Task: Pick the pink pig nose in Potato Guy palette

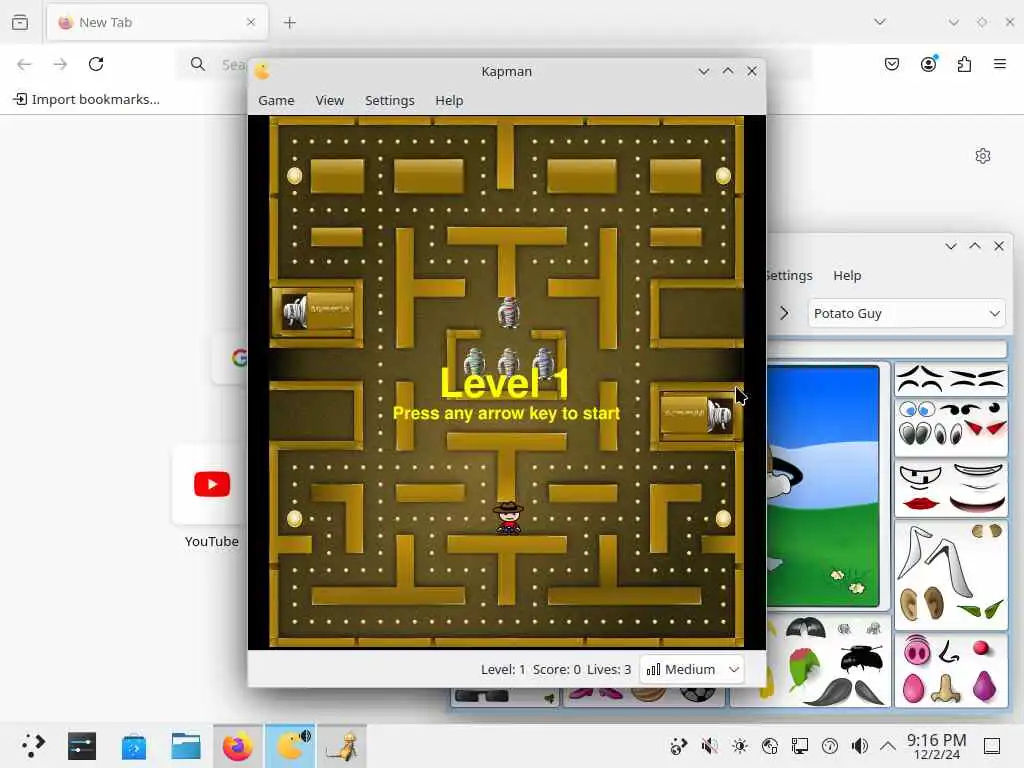Action: coord(918,650)
